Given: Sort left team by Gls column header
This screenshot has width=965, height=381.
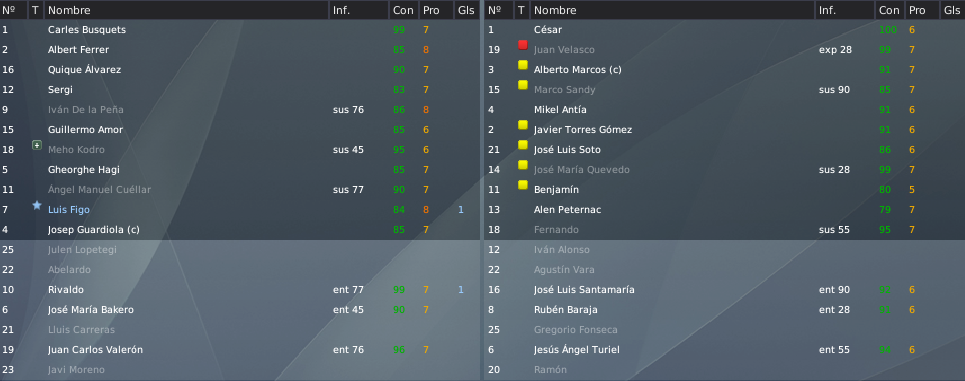Looking at the screenshot, I should [466, 10].
